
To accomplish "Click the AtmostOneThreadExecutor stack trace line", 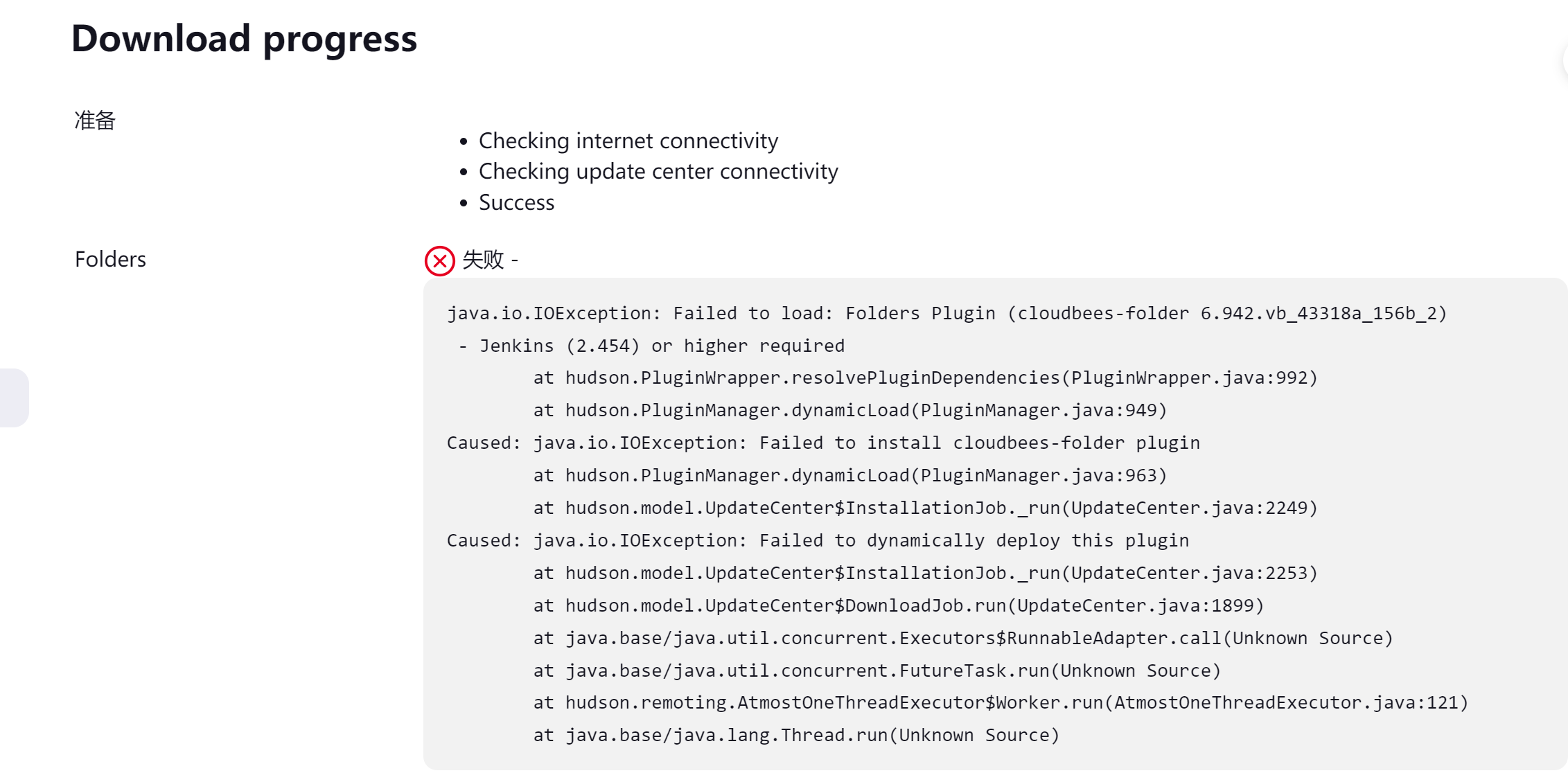I will [x=1001, y=702].
